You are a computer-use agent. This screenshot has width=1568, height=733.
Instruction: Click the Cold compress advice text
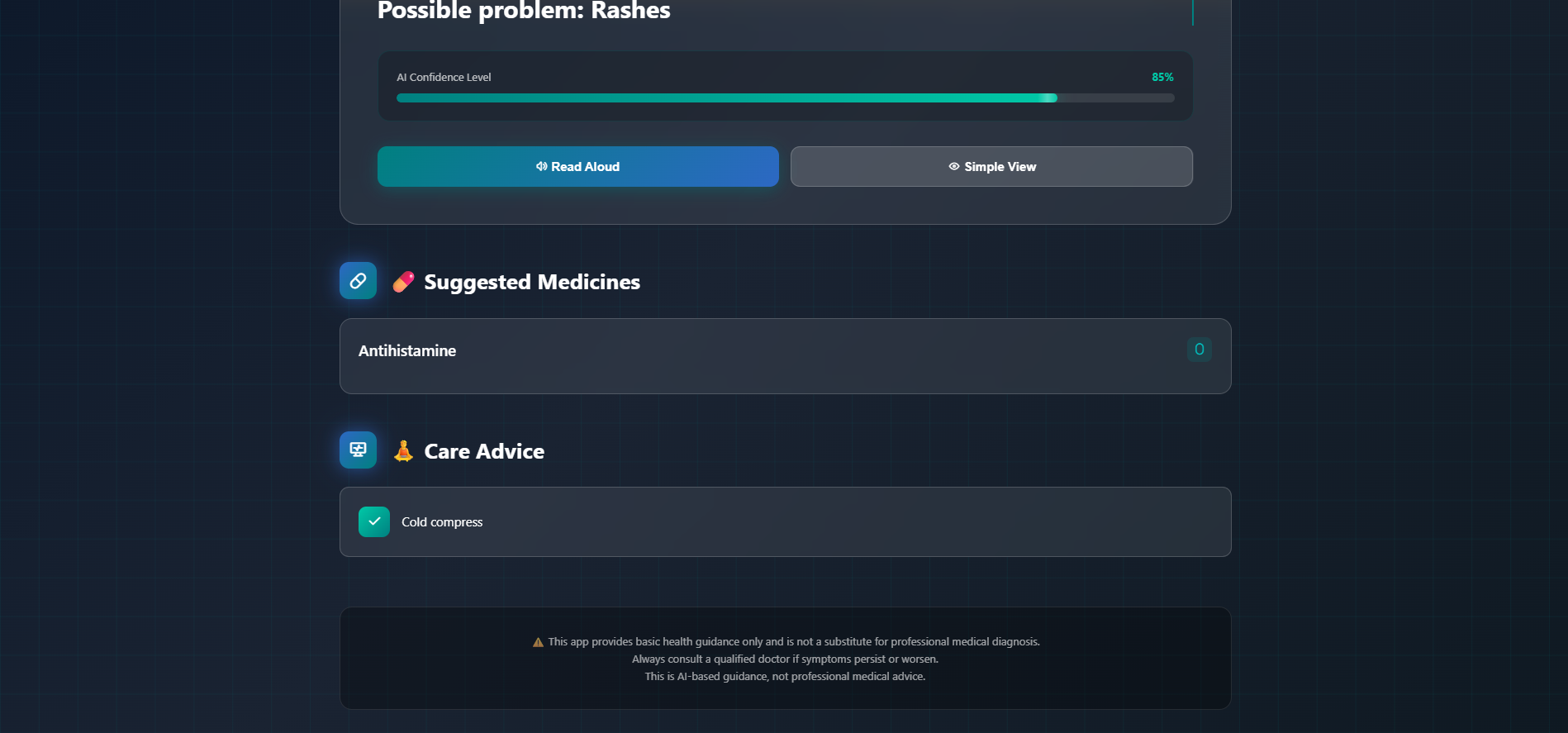click(442, 522)
